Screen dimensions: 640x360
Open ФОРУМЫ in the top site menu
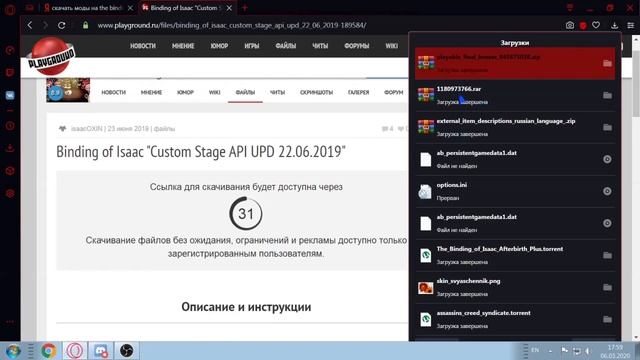point(357,46)
